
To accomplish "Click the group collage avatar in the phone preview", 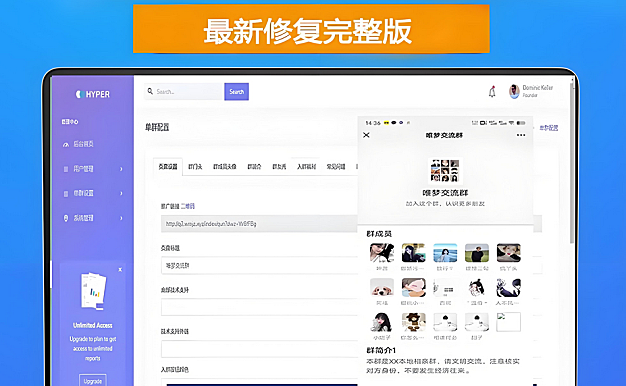I will [445, 170].
